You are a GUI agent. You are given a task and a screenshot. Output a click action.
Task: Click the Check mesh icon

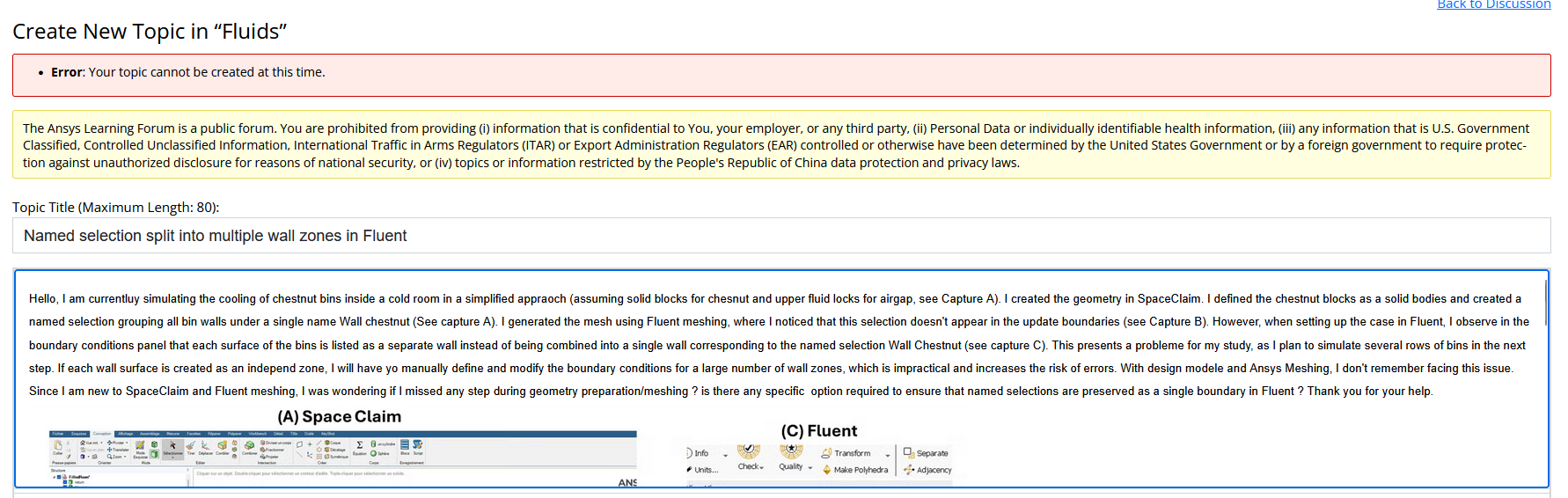point(749,451)
